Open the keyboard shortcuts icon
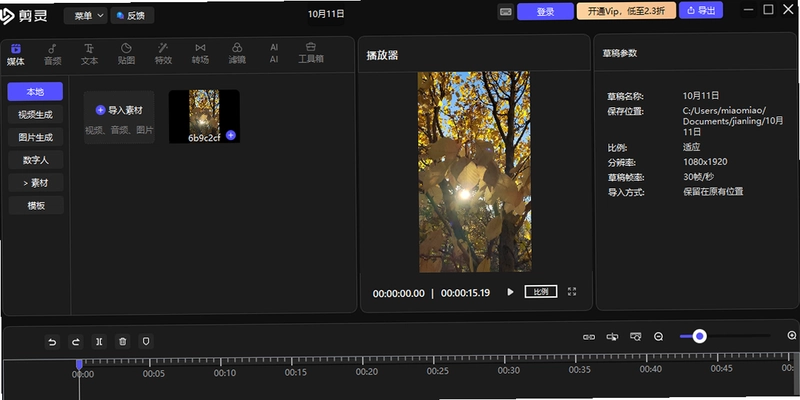The image size is (800, 400). point(506,12)
